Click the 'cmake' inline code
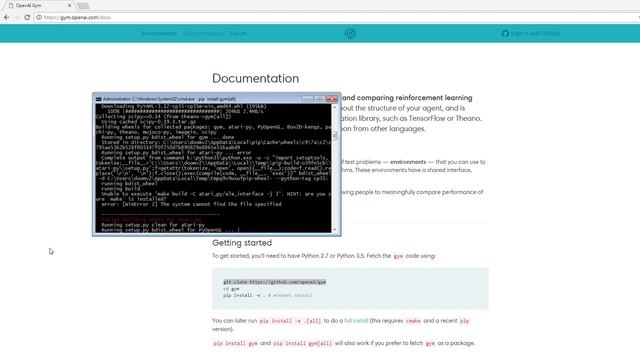This screenshot has height=360, width=640. click(413, 321)
